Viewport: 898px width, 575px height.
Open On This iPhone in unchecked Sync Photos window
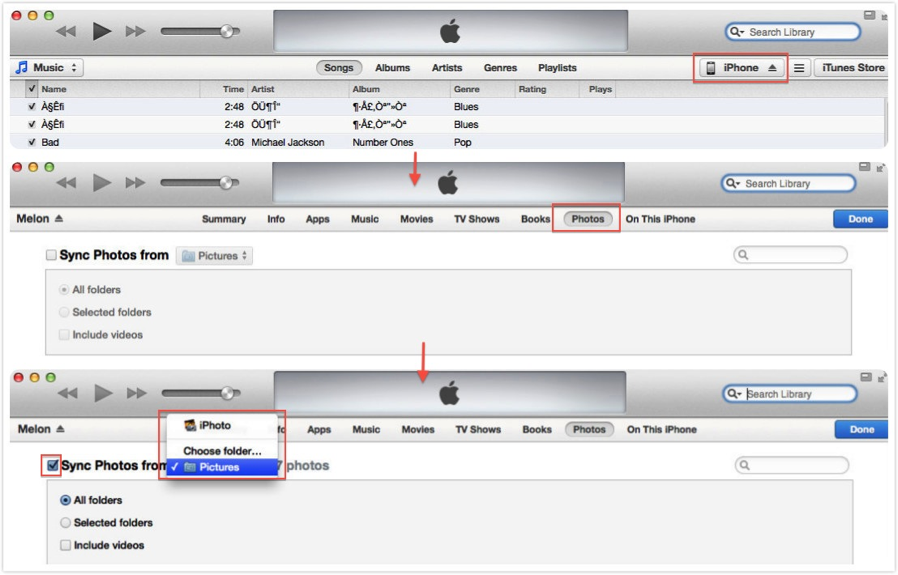tap(660, 219)
